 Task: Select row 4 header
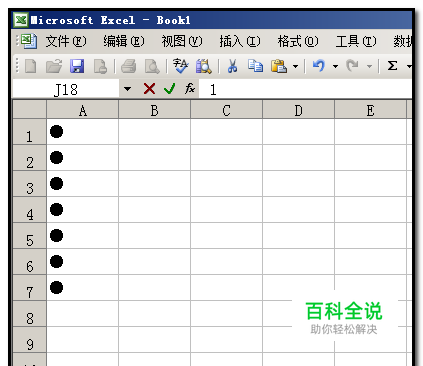pyautogui.click(x=29, y=210)
